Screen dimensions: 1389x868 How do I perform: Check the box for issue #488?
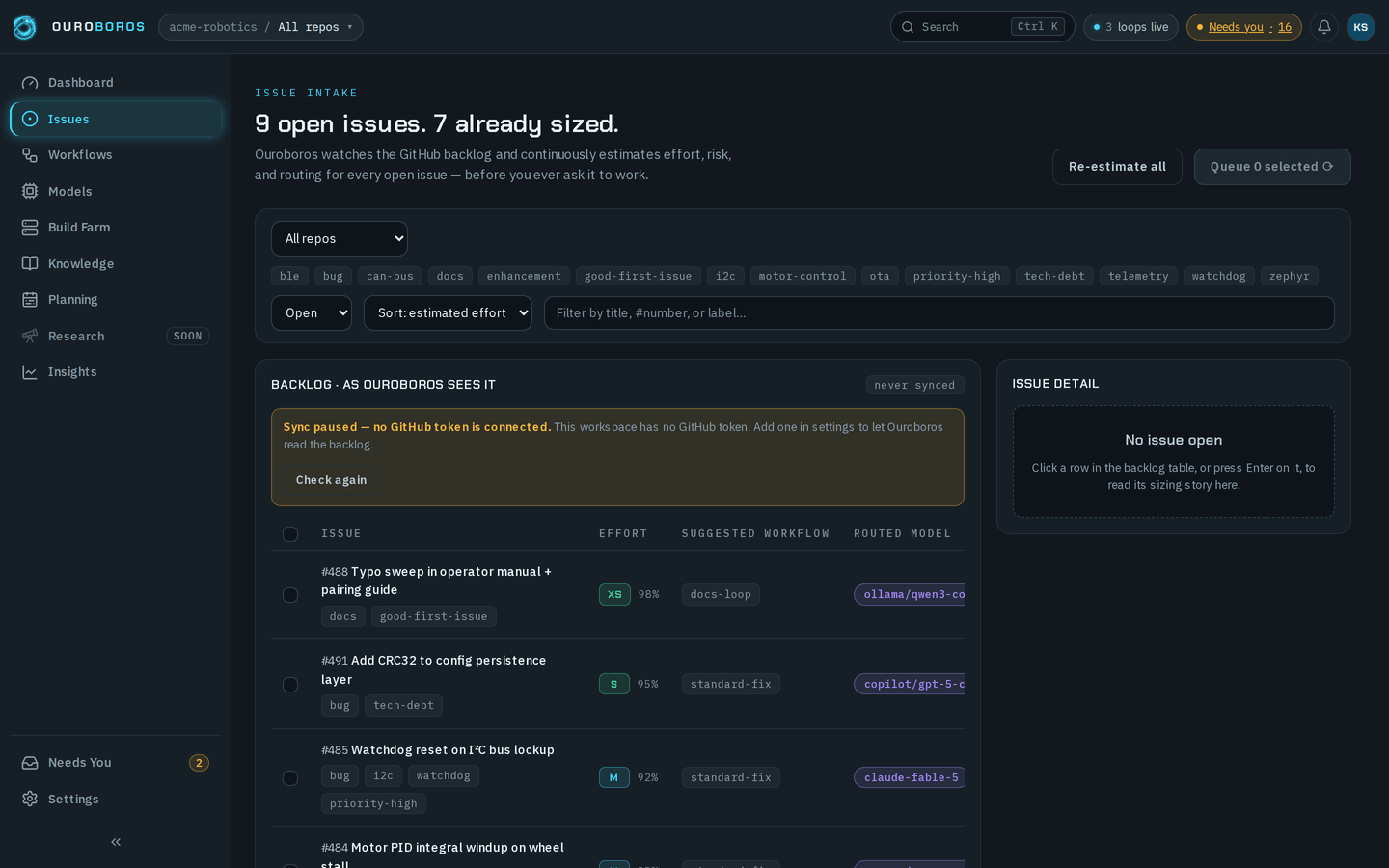click(290, 595)
